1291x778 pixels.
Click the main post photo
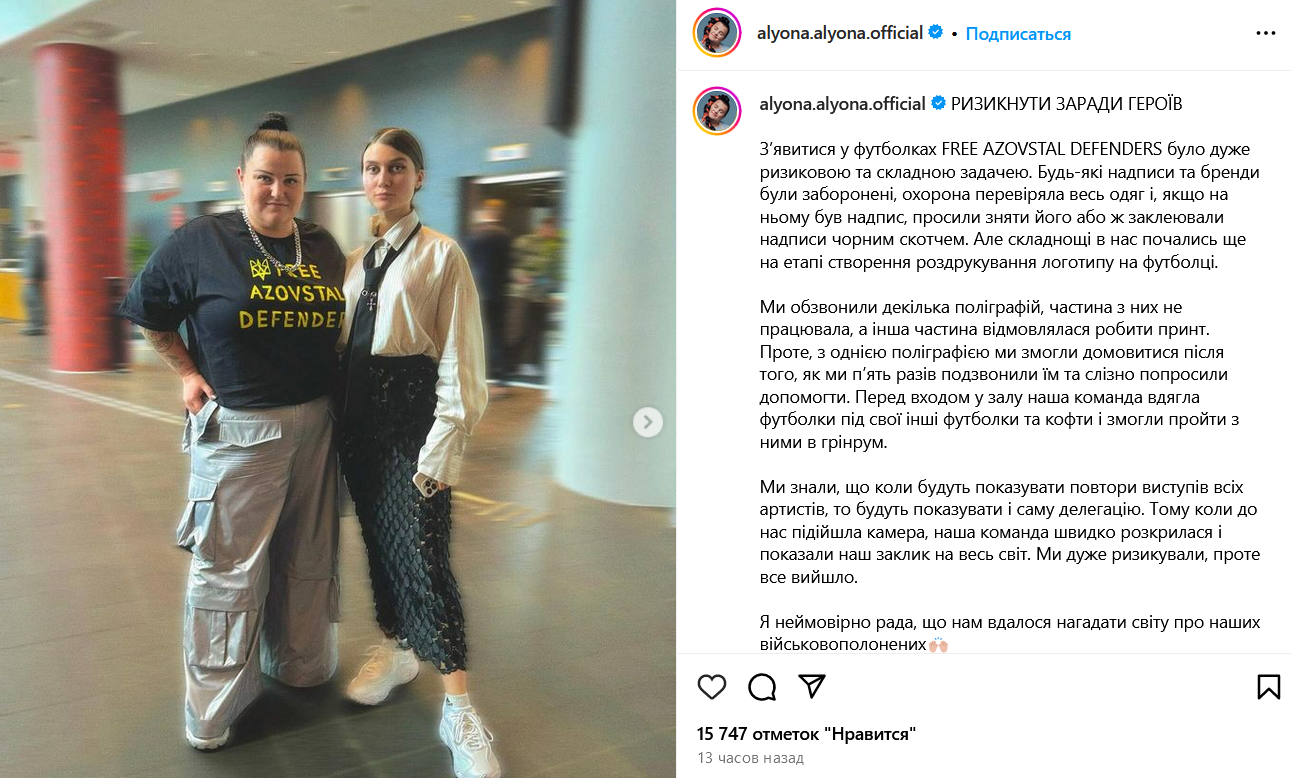tap(338, 389)
